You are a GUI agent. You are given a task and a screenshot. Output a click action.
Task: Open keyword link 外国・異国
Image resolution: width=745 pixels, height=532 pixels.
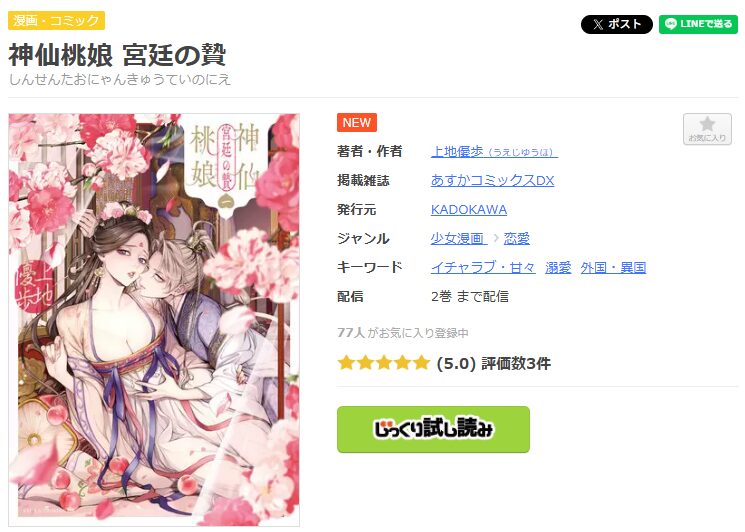tap(613, 267)
